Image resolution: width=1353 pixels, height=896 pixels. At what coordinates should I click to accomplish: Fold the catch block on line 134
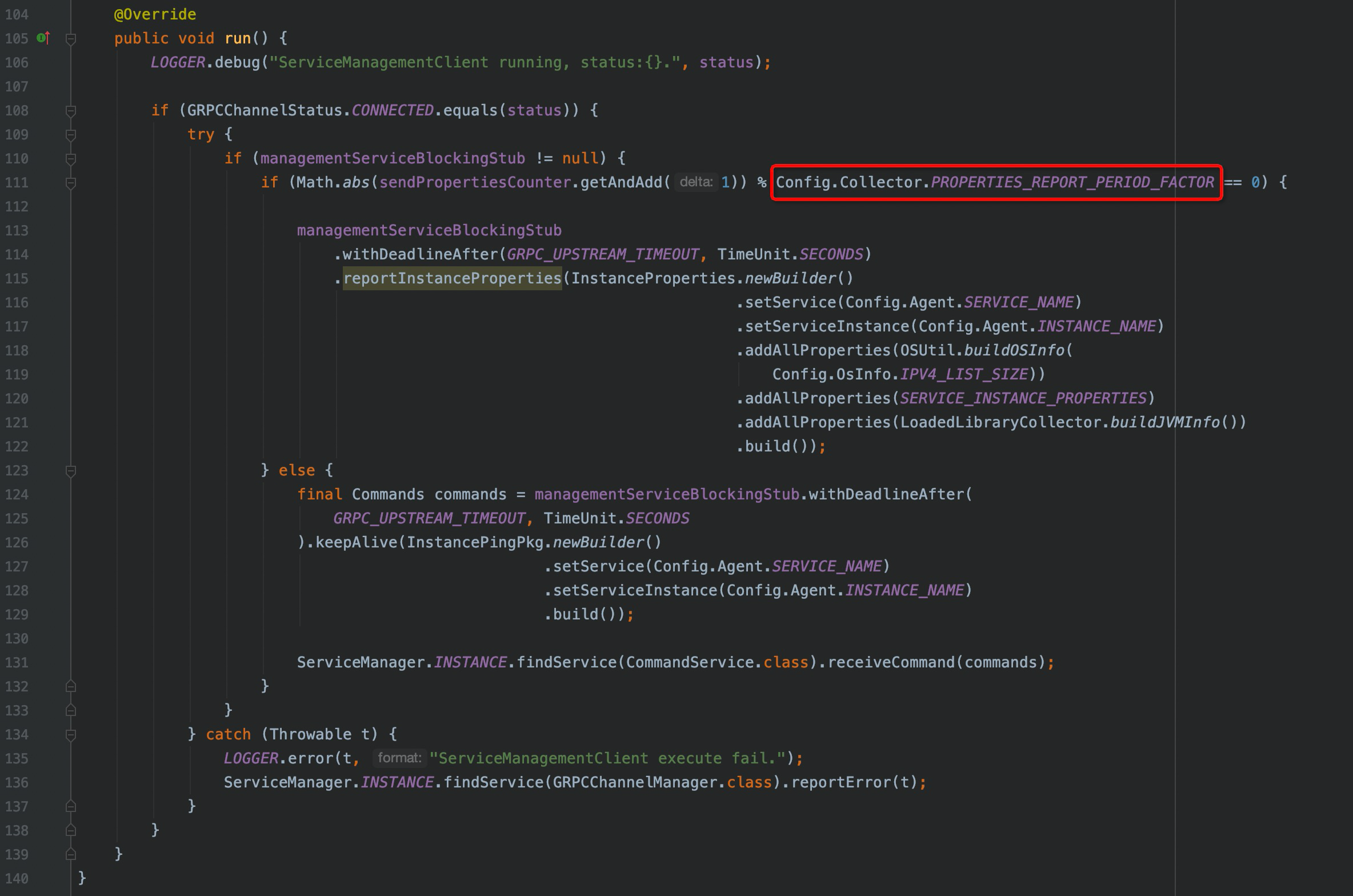point(71,735)
